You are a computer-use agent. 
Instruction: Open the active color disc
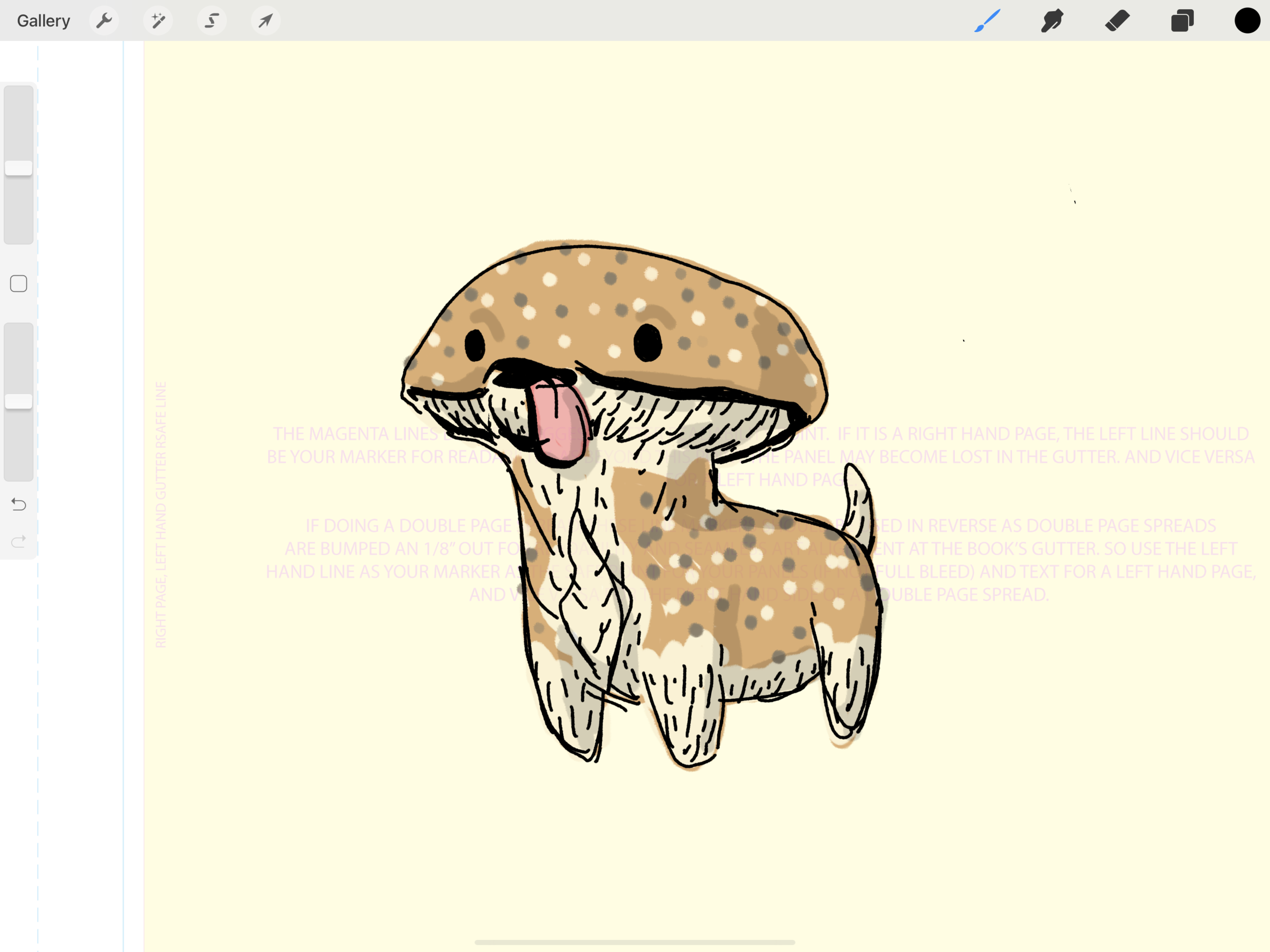click(x=1247, y=20)
